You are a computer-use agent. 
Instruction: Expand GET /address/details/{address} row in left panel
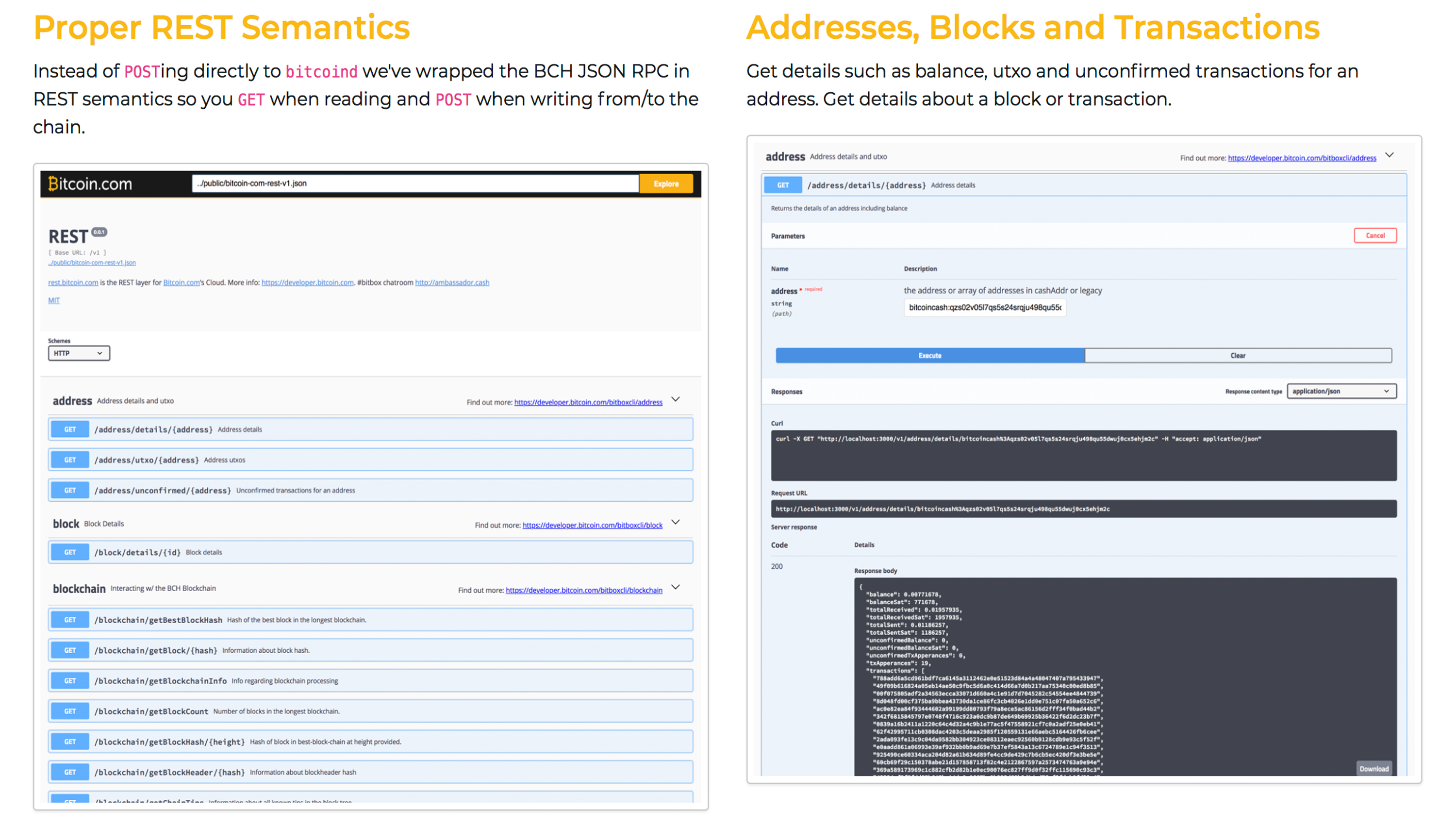click(x=370, y=429)
